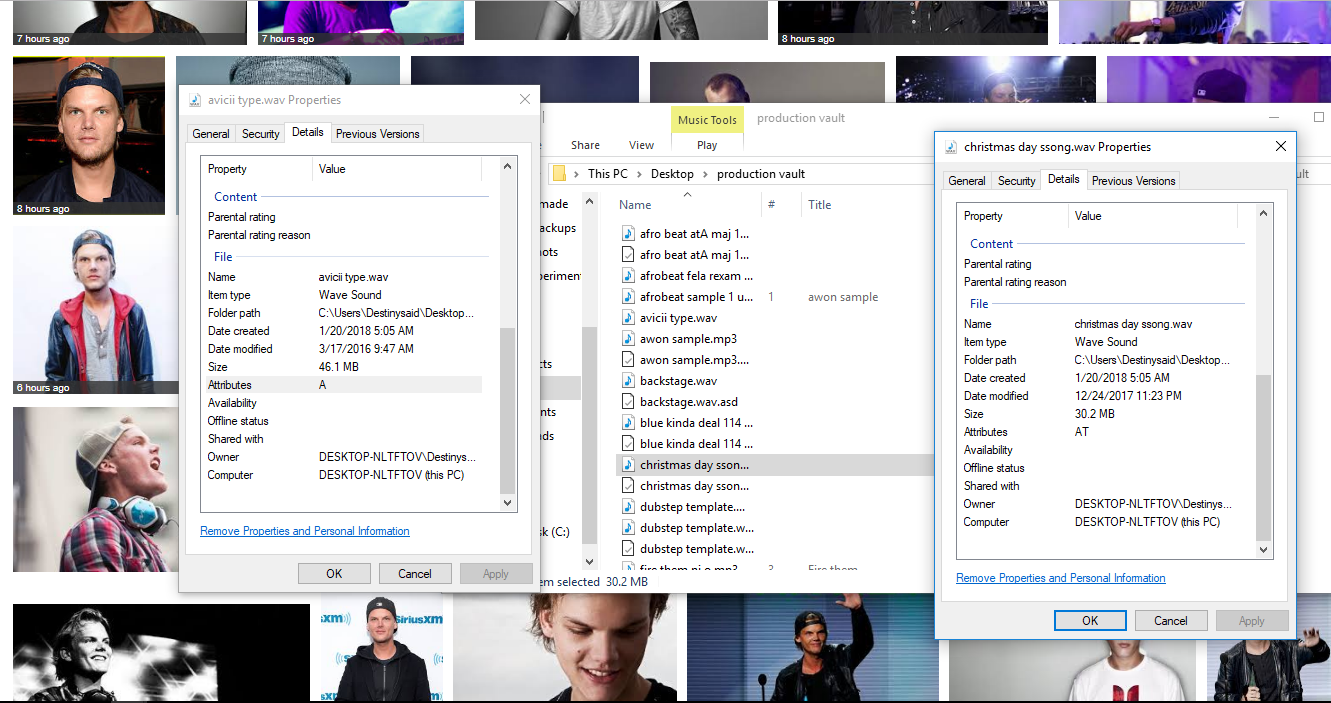Click the folder icon in the address bar
Image resolution: width=1331 pixels, height=703 pixels.
point(559,173)
